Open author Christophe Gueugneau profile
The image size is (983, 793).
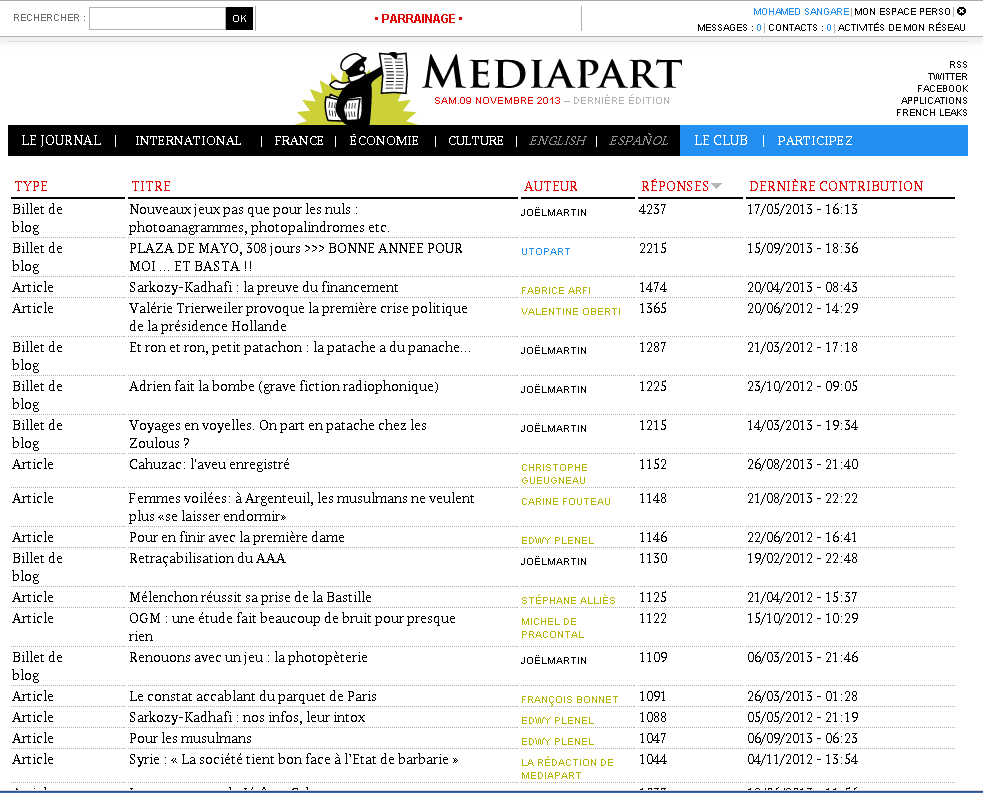tap(554, 474)
